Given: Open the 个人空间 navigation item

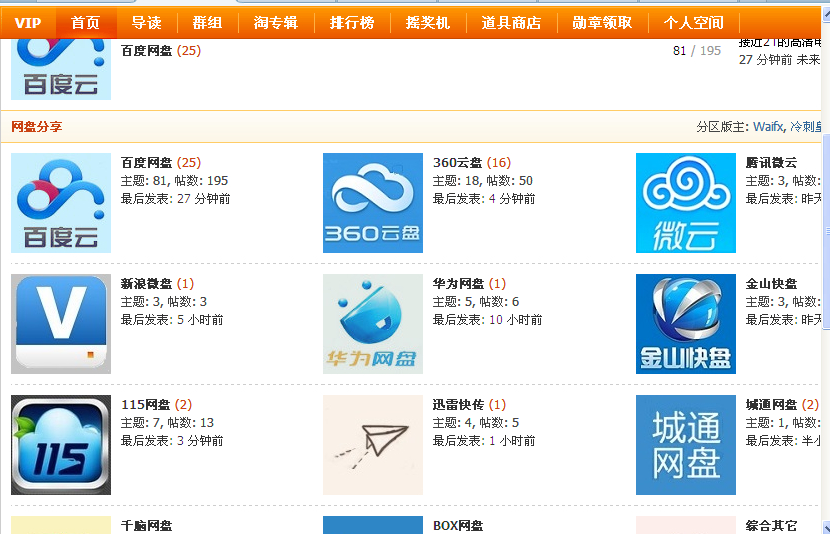Looking at the screenshot, I should click(693, 23).
